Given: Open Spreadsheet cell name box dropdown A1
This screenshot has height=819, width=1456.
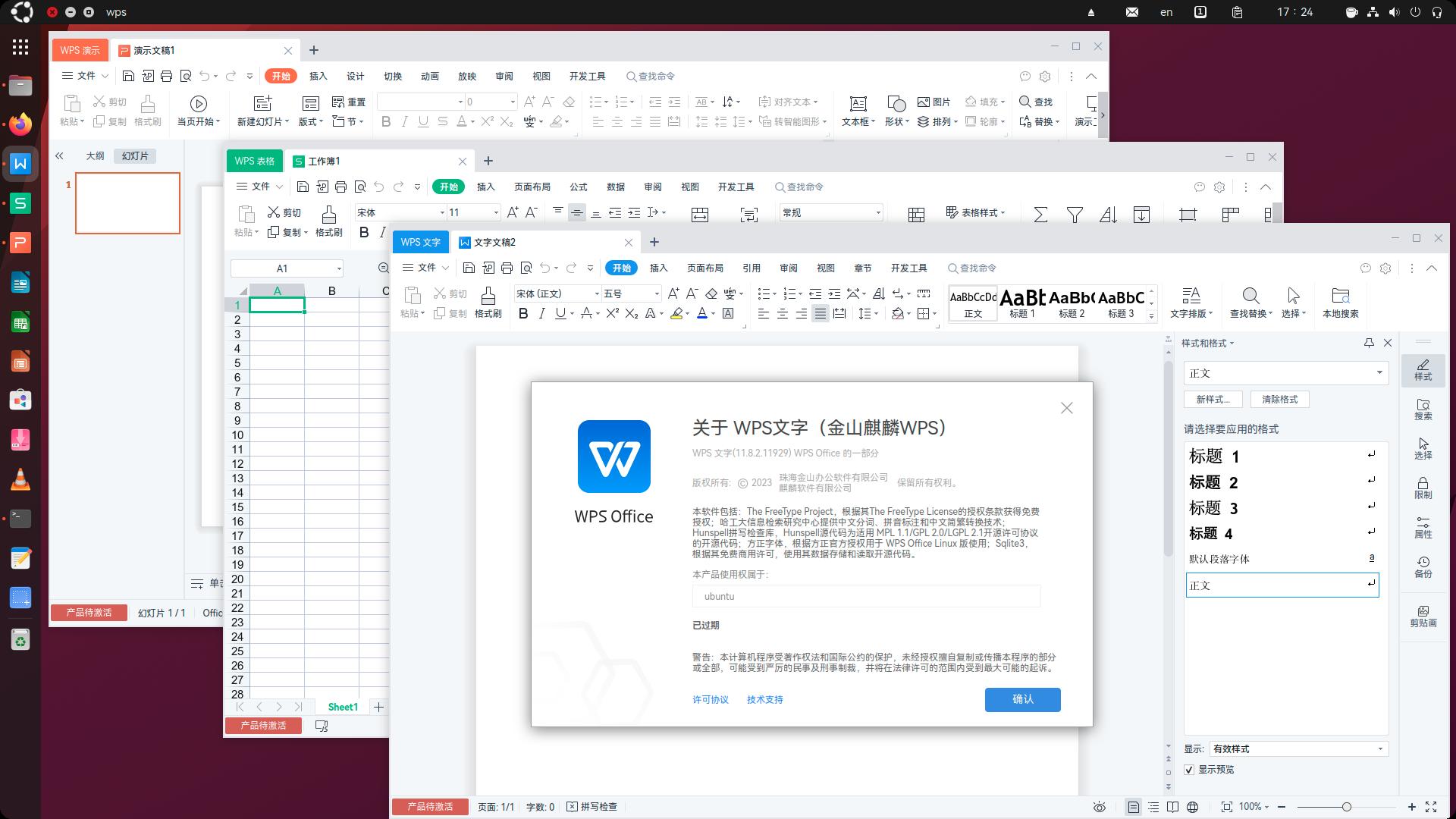Looking at the screenshot, I should [339, 268].
